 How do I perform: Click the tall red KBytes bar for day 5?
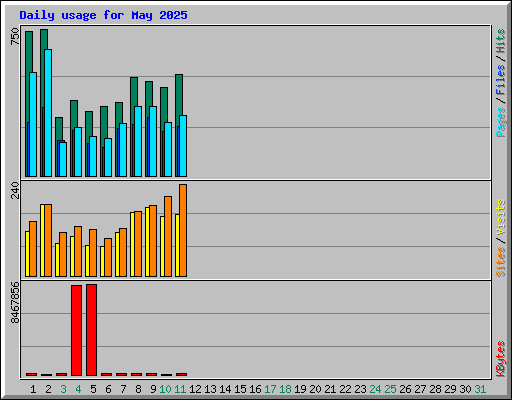click(91, 330)
